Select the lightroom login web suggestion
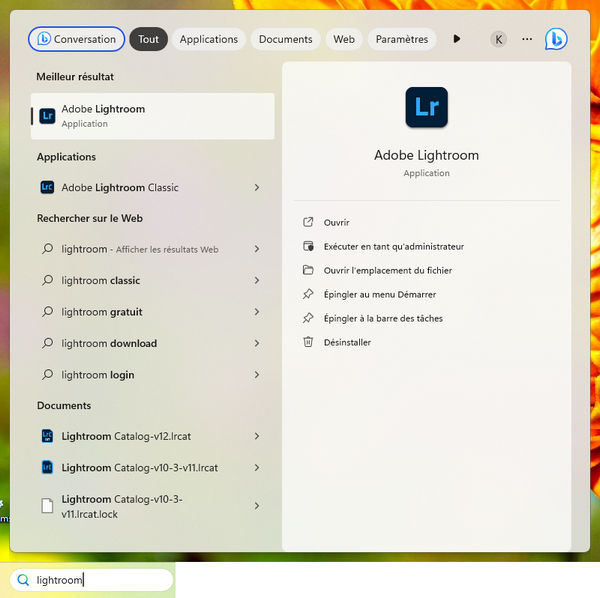This screenshot has width=600, height=598. click(x=152, y=375)
